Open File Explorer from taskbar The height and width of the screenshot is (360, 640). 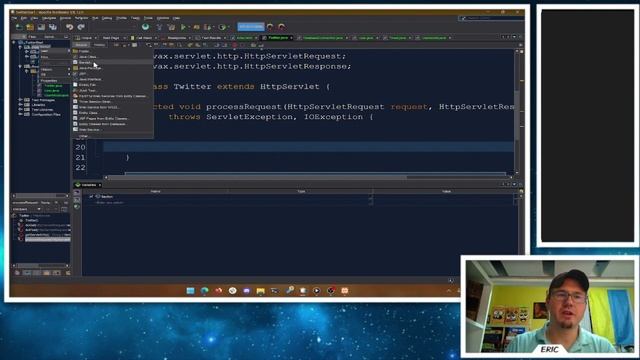pyautogui.click(x=260, y=291)
